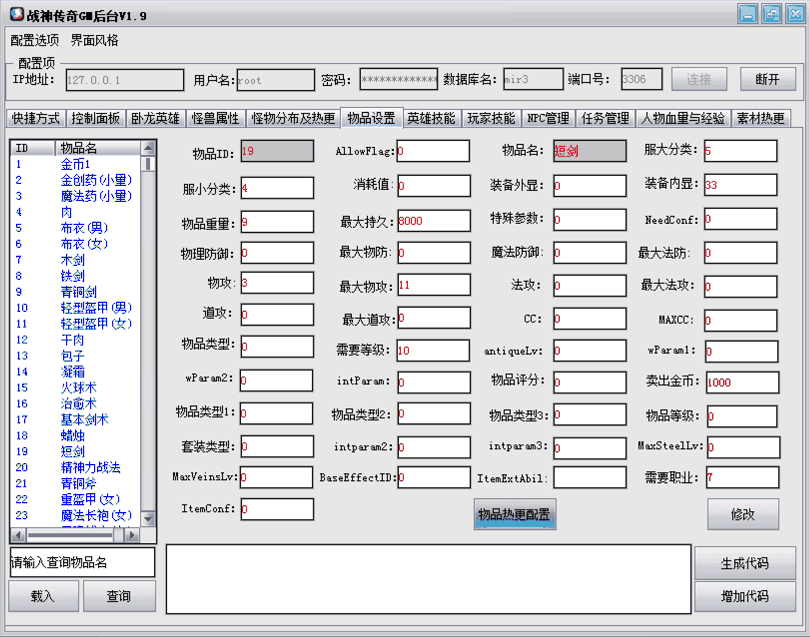Click the 用户名 input field

coord(275,80)
